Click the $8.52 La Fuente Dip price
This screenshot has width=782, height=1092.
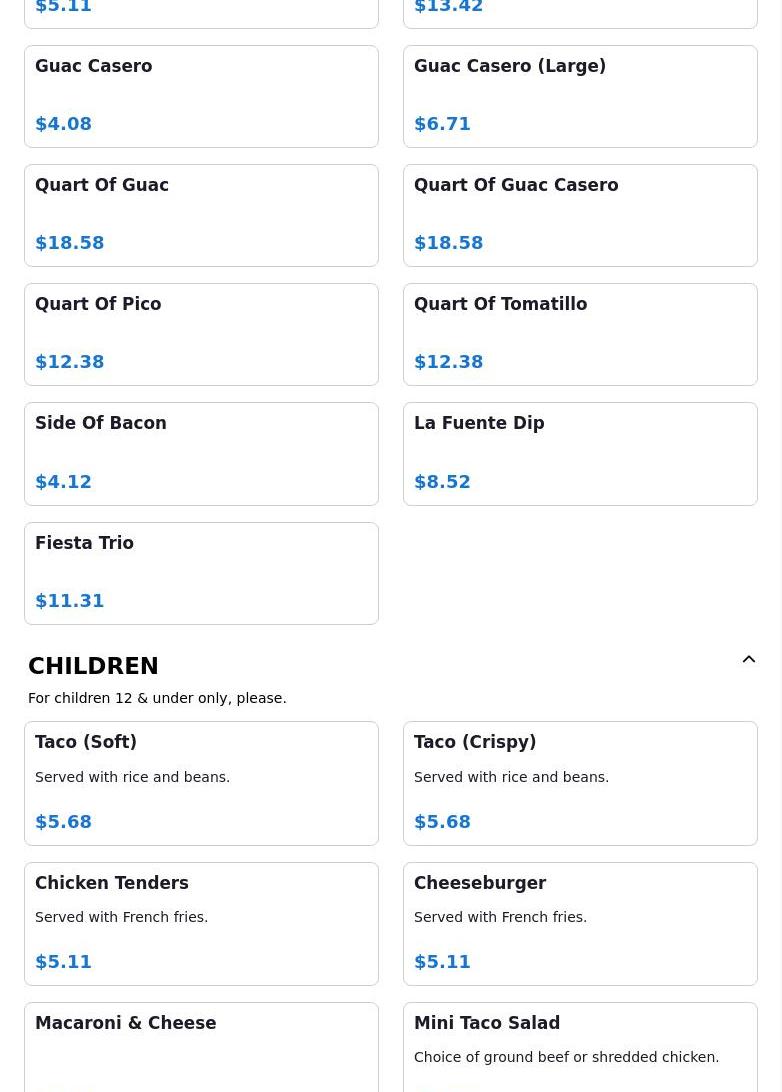click(442, 482)
